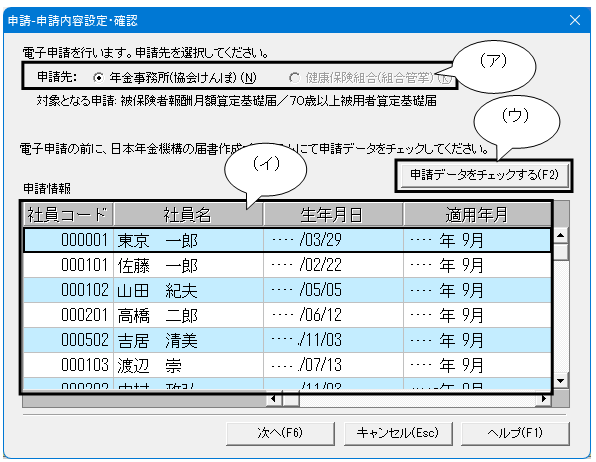This screenshot has height=462, width=596.
Task: Click the vertical scrollbar thumb
Action: [561, 252]
